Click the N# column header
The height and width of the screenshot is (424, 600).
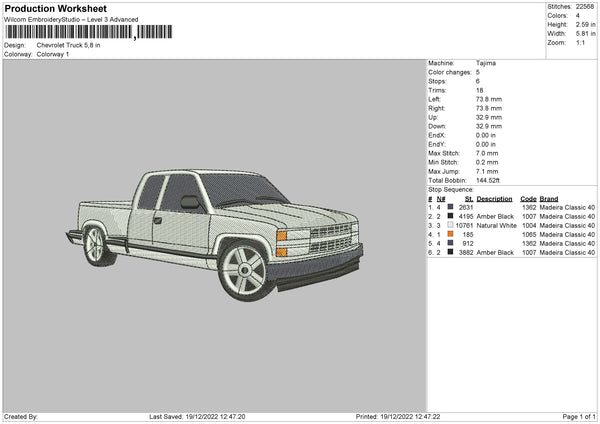click(441, 198)
